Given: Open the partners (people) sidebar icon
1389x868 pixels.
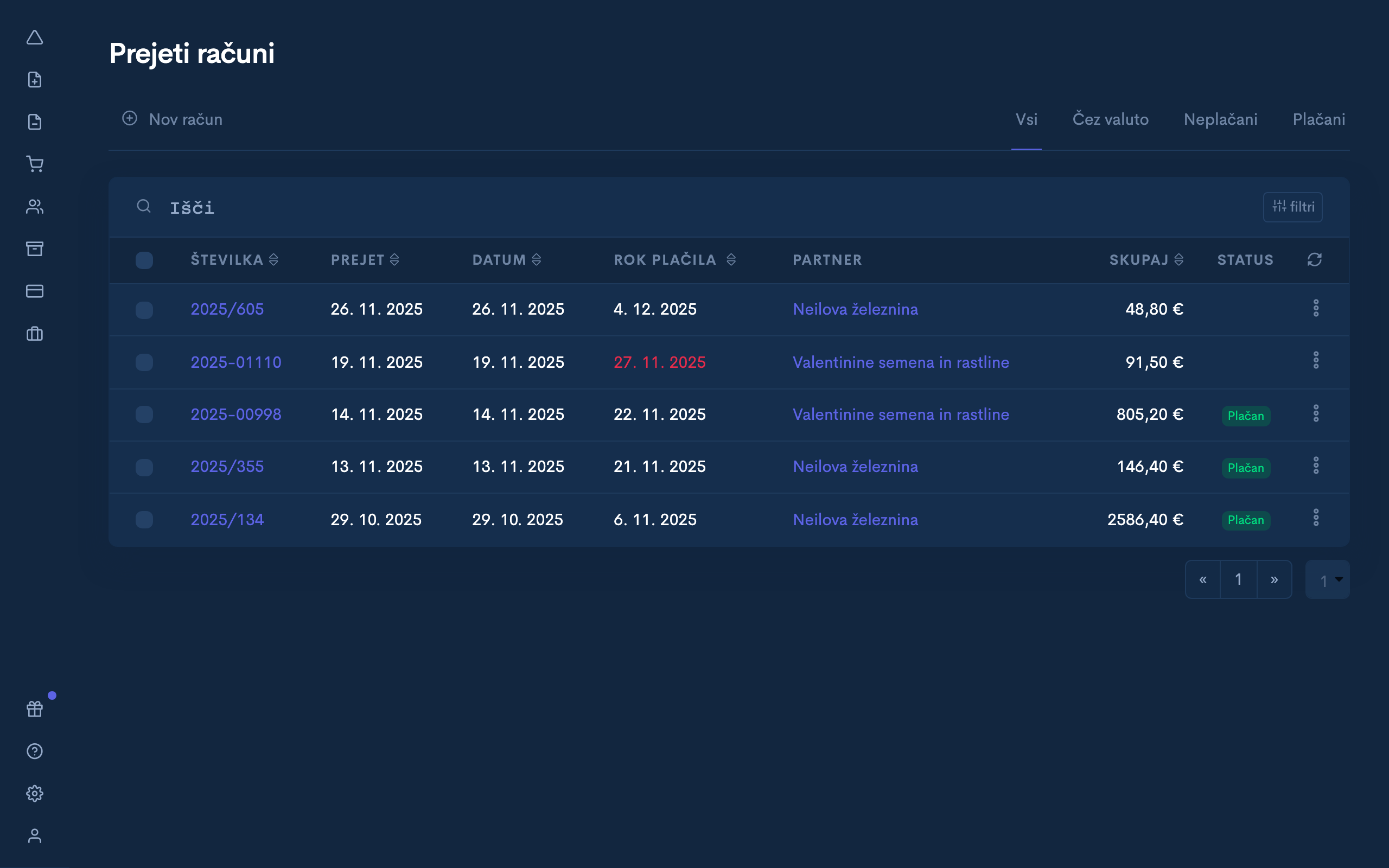Looking at the screenshot, I should [x=35, y=207].
